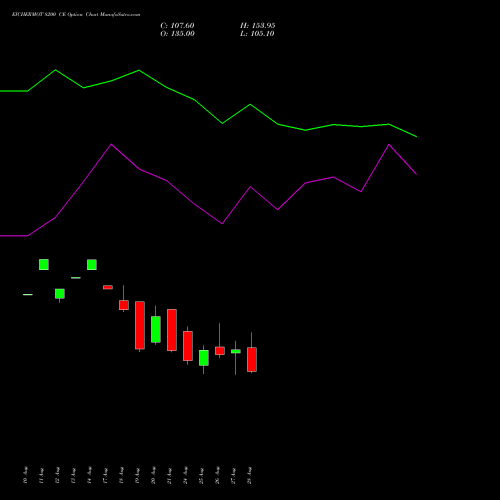Click the EICHERMOT 8200 CE chart title
This screenshot has height=500, width=500.
click(76, 15)
